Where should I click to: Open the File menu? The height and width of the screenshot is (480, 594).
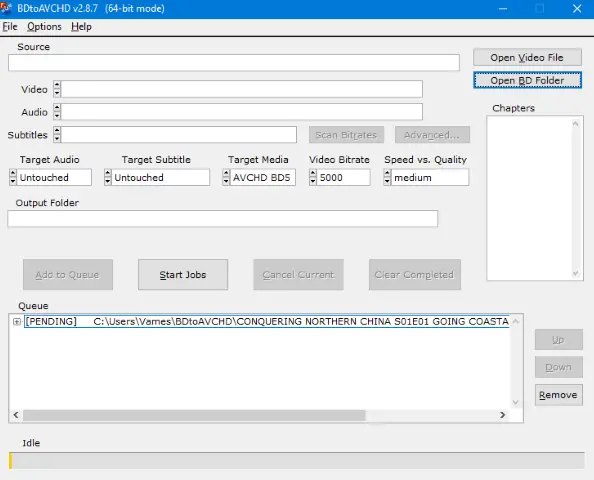10,27
